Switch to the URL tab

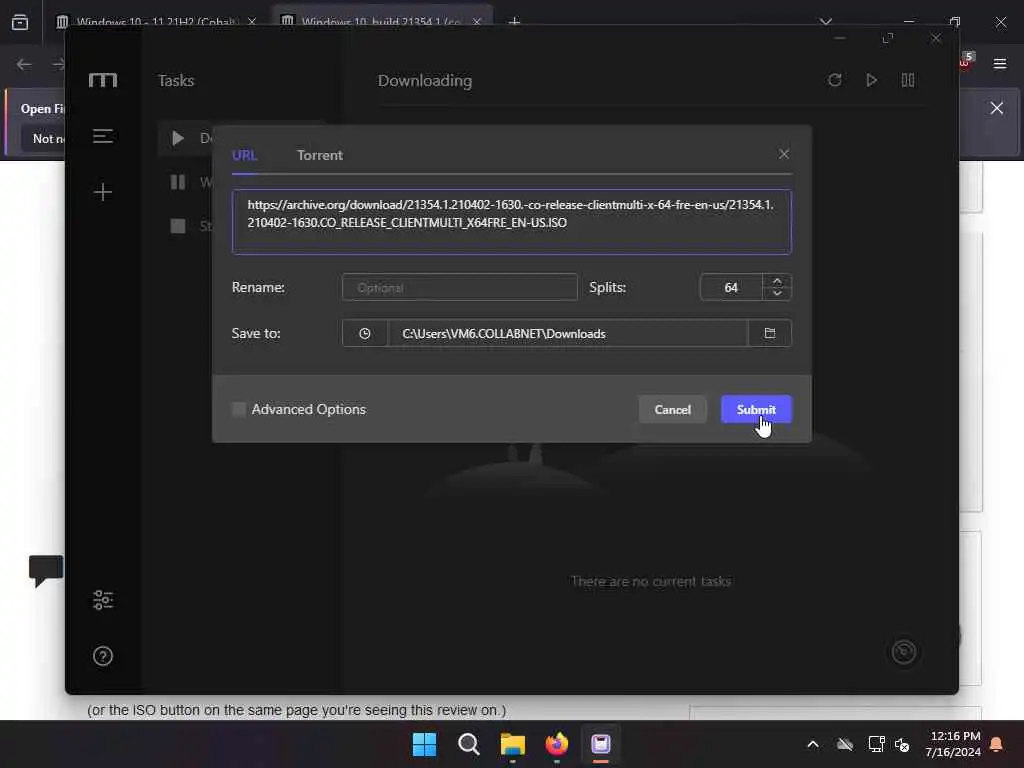pos(244,155)
